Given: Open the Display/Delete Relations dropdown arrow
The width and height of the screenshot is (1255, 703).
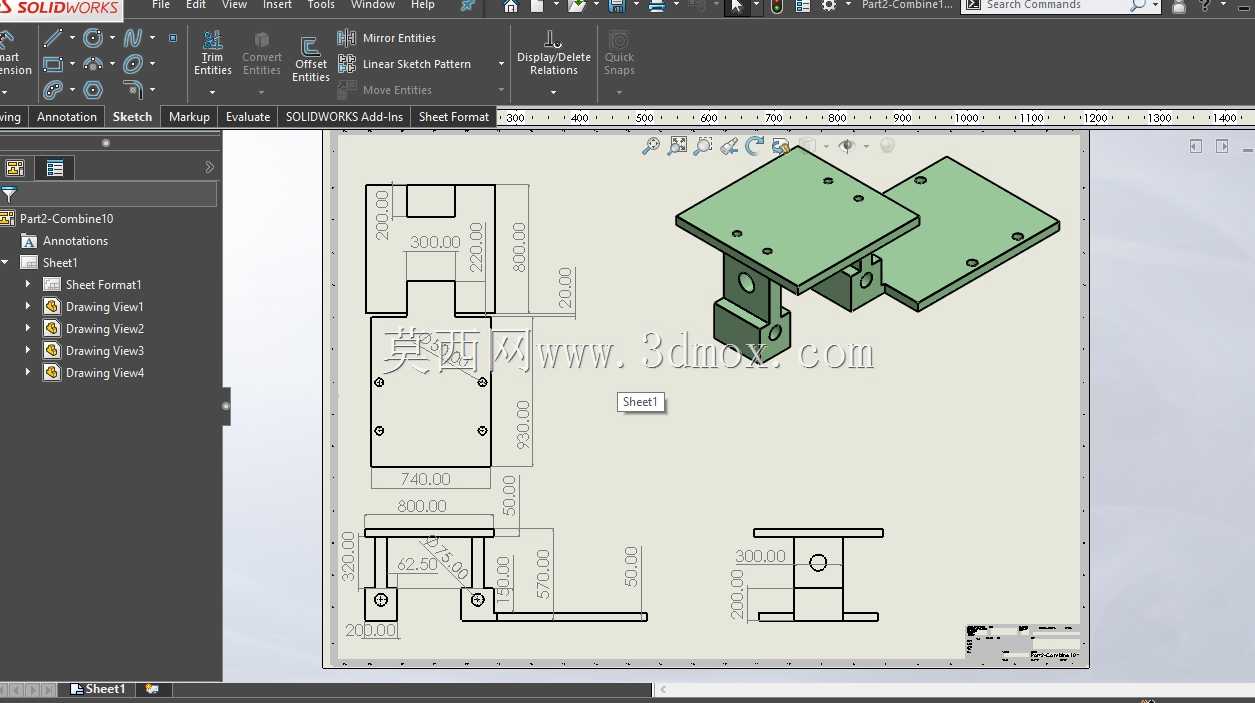Looking at the screenshot, I should [553, 92].
